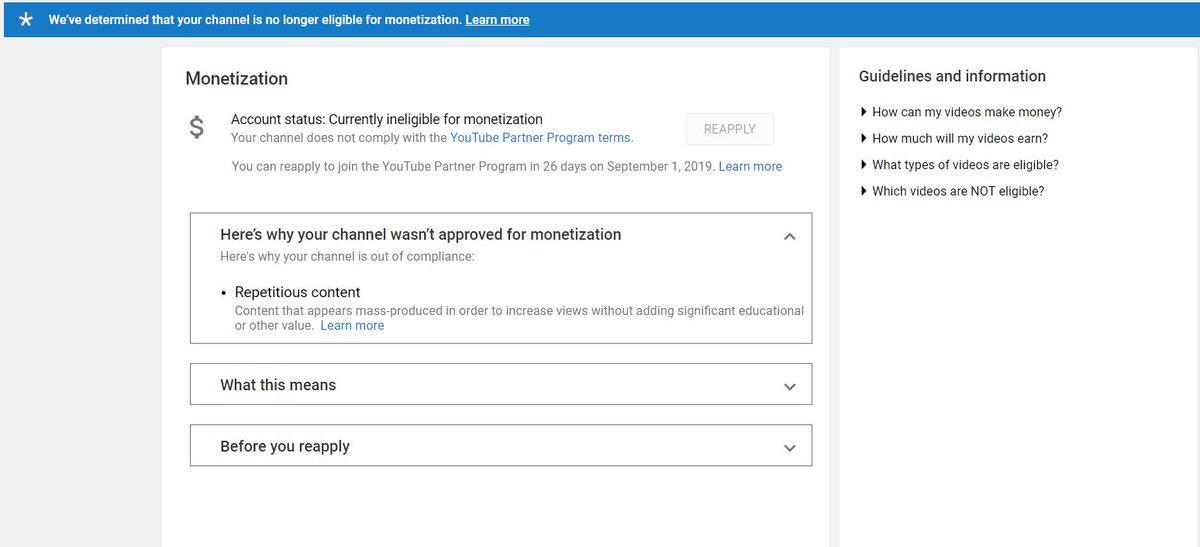Click 'Here's why your channel is out of compliance' text
The height and width of the screenshot is (547, 1200).
point(347,256)
